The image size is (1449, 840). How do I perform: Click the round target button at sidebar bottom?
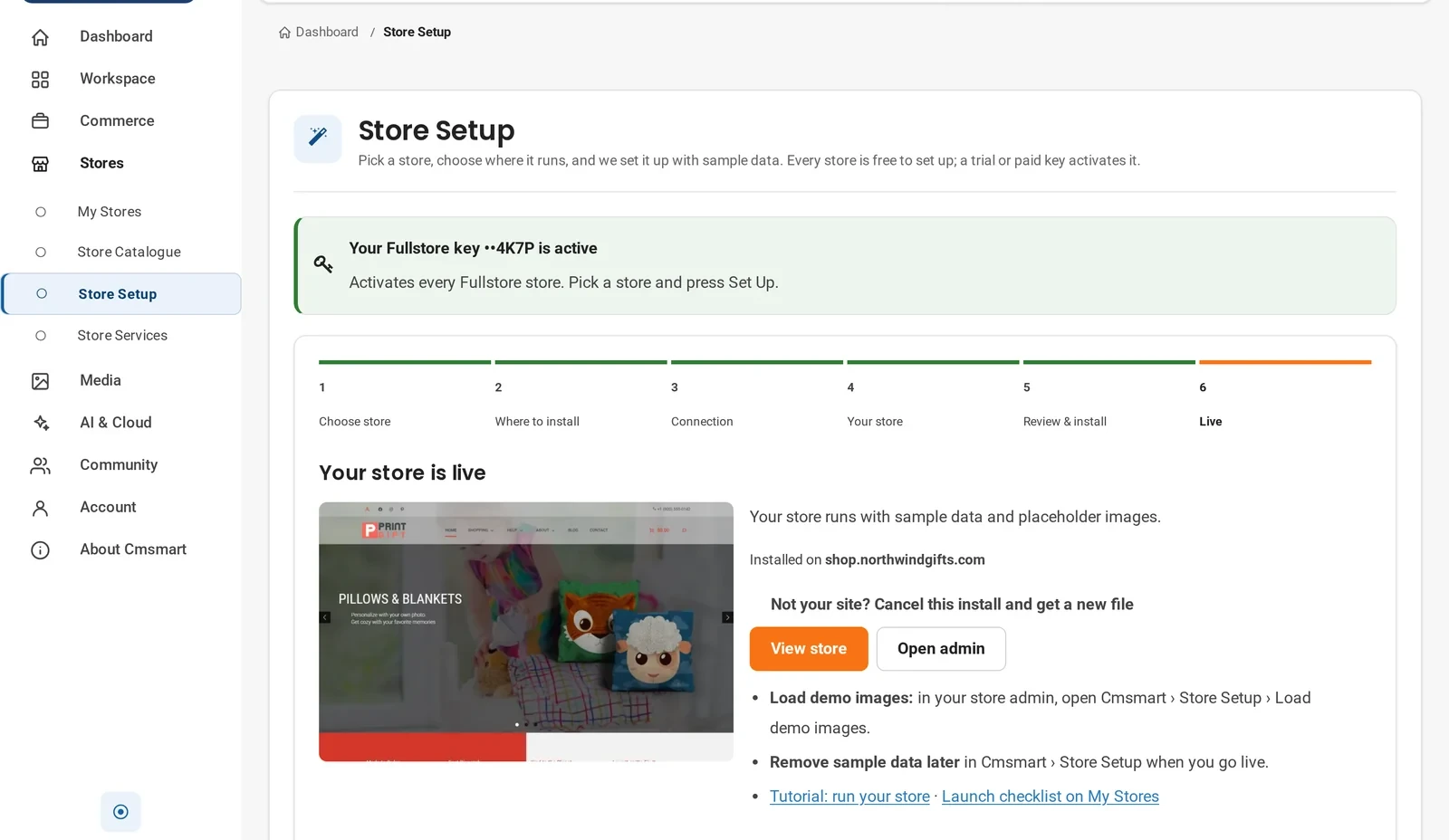coord(120,812)
